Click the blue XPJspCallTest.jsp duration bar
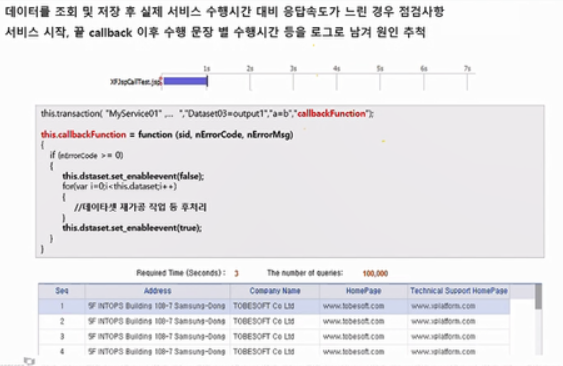 (x=185, y=81)
